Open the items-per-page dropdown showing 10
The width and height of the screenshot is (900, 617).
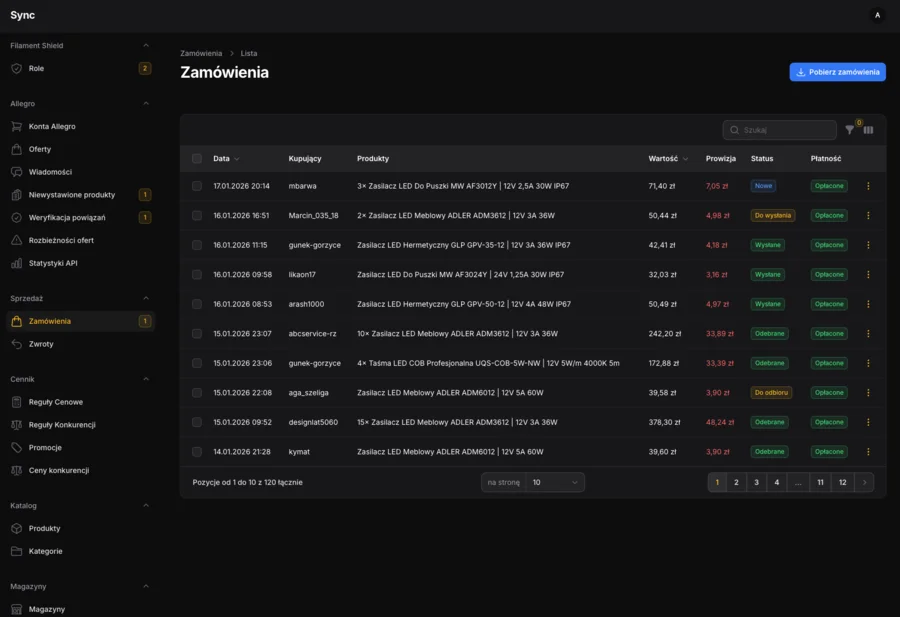(555, 482)
